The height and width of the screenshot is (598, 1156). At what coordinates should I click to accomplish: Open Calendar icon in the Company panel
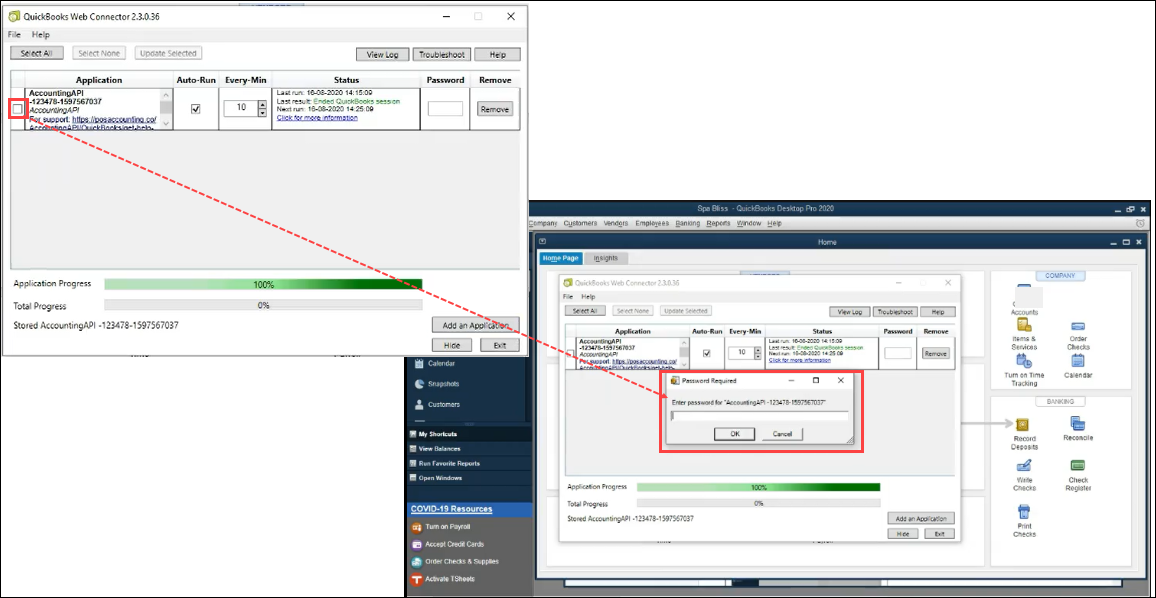(1078, 361)
